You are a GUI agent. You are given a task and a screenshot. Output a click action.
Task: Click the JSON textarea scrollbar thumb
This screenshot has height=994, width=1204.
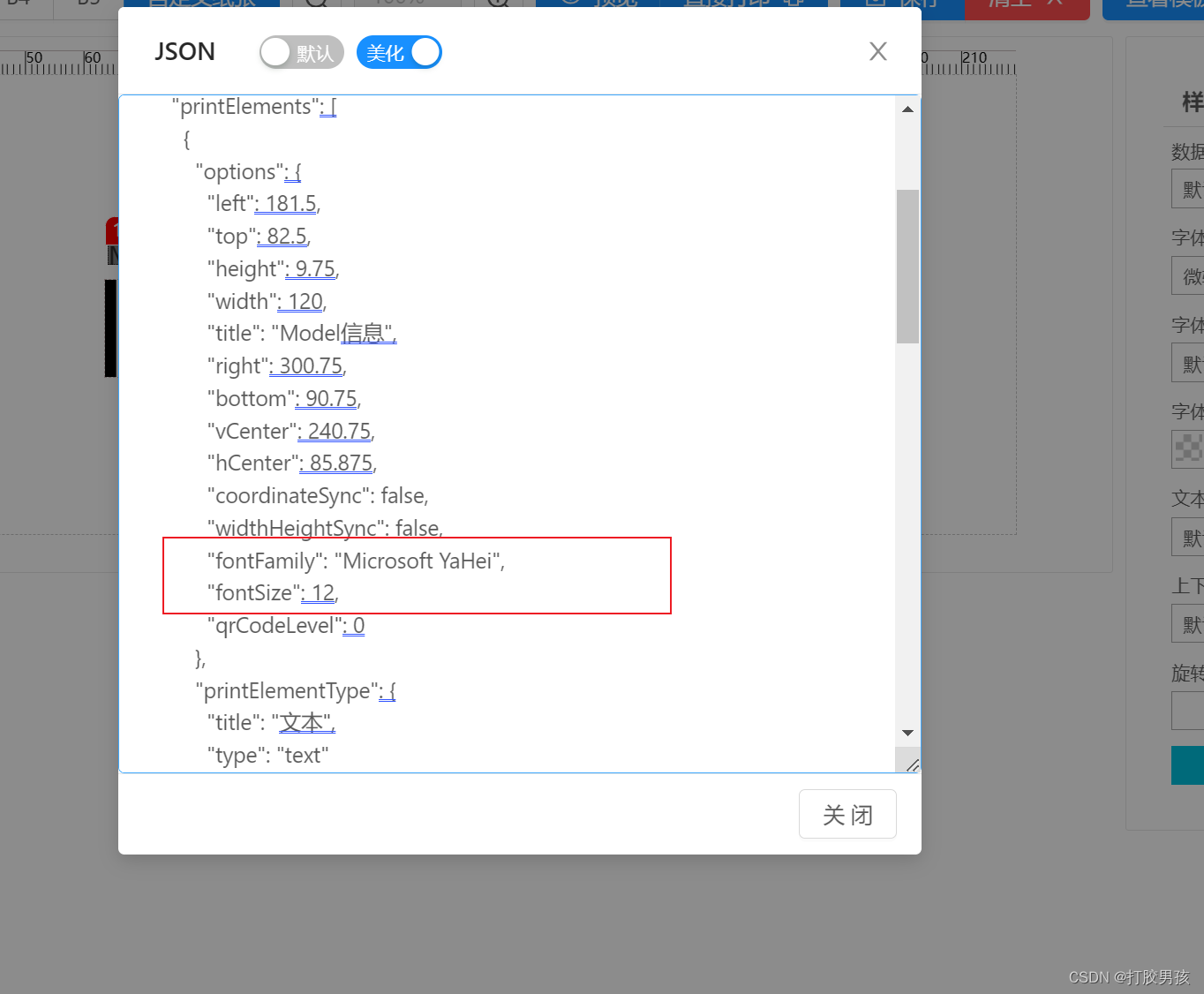[x=907, y=266]
